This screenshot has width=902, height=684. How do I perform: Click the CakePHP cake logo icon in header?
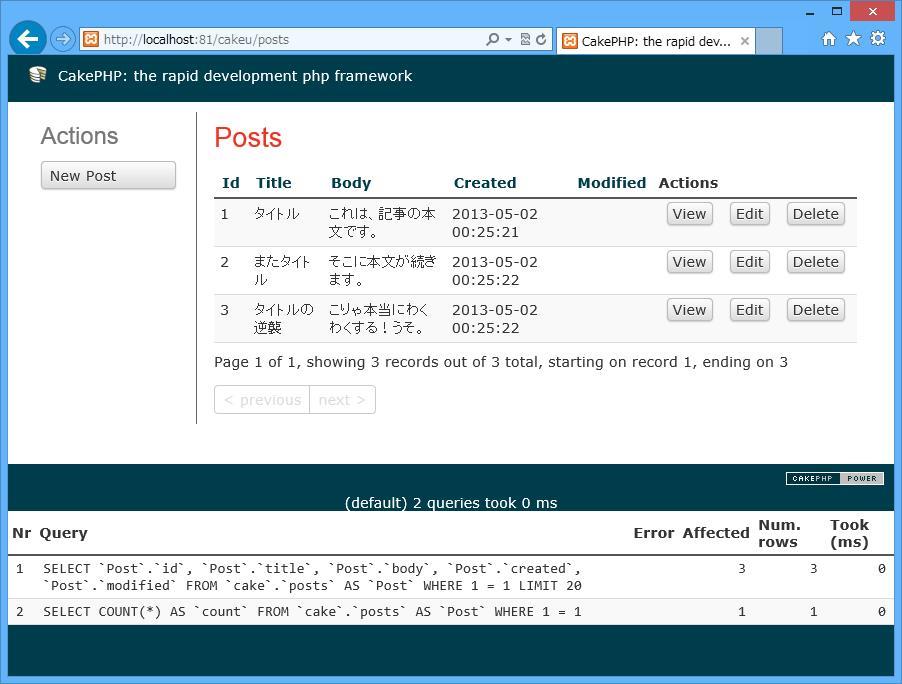pyautogui.click(x=38, y=76)
